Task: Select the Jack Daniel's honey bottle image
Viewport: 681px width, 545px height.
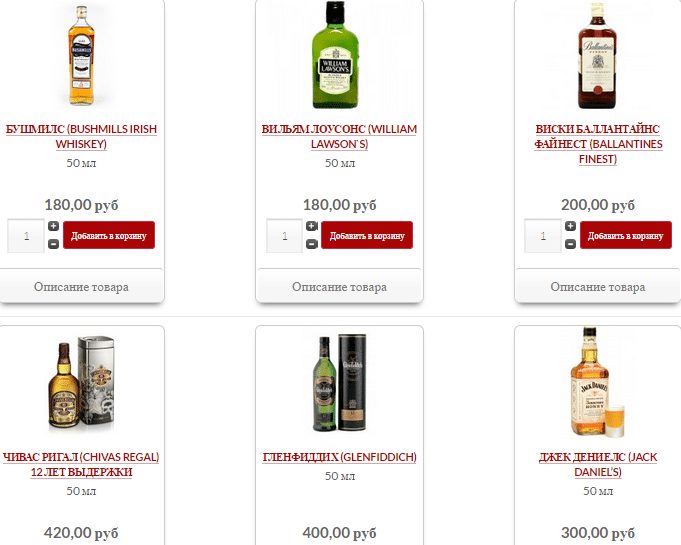Action: (597, 382)
